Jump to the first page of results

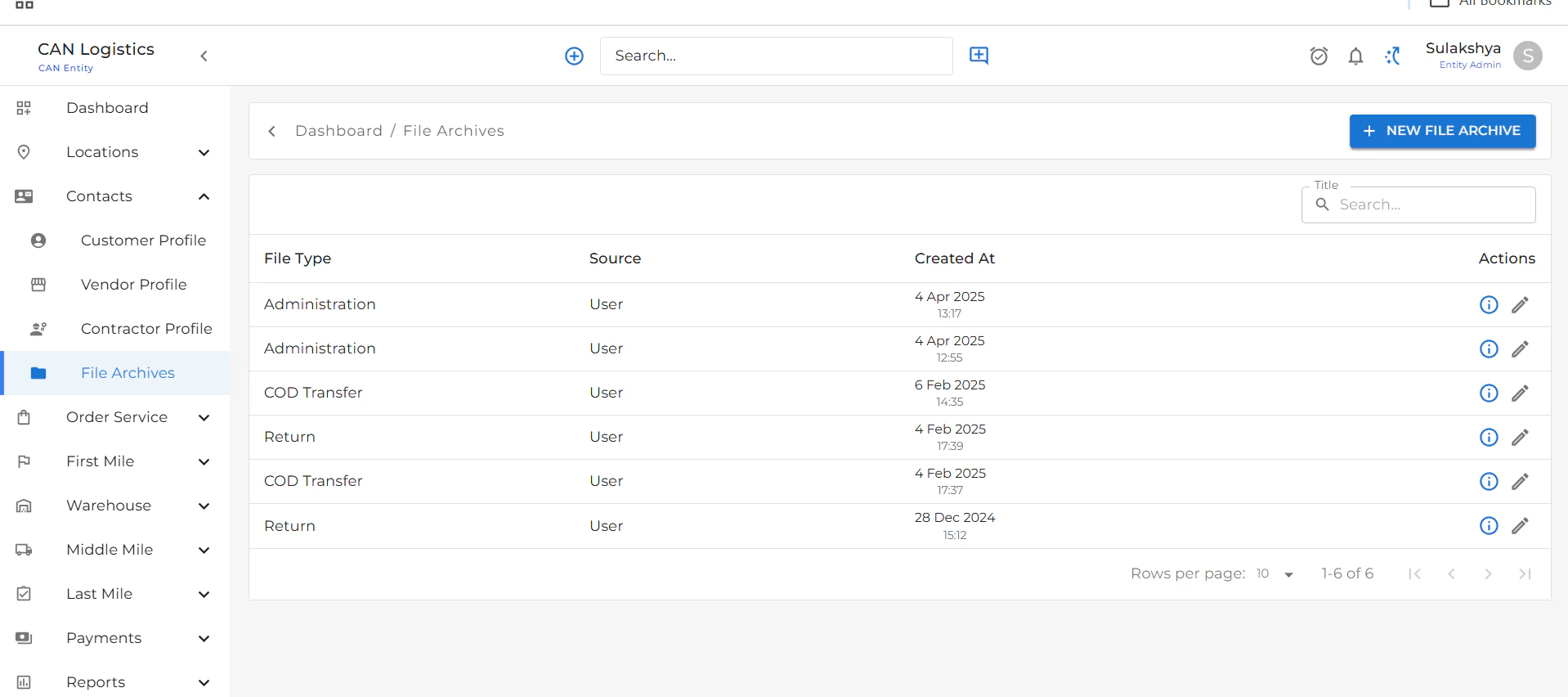1414,573
